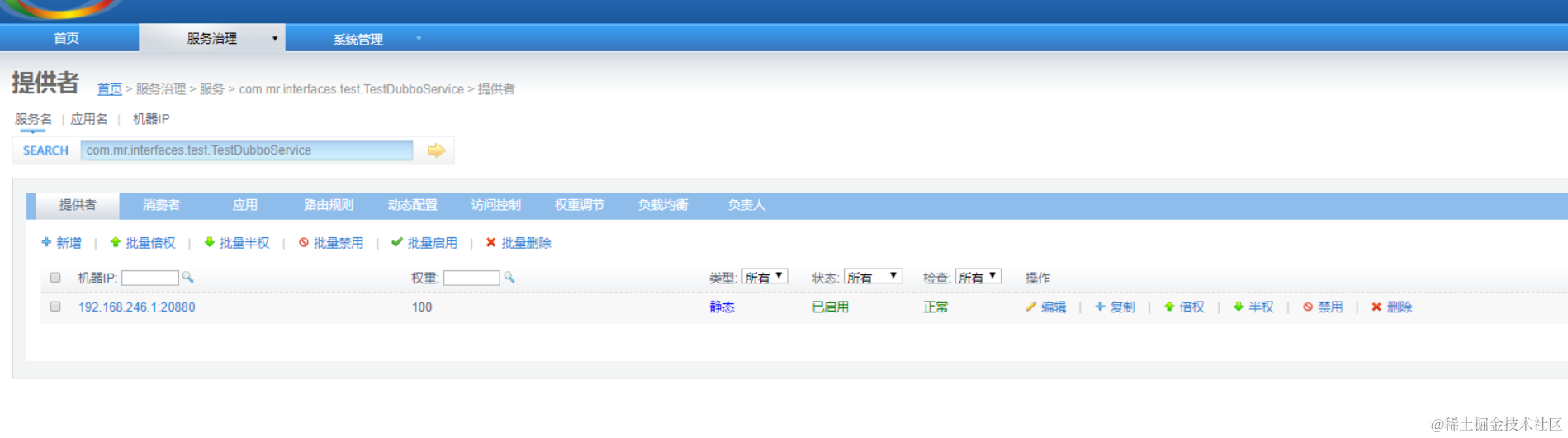Focus the 权重 filter input box
The image size is (1568, 438).
471,278
